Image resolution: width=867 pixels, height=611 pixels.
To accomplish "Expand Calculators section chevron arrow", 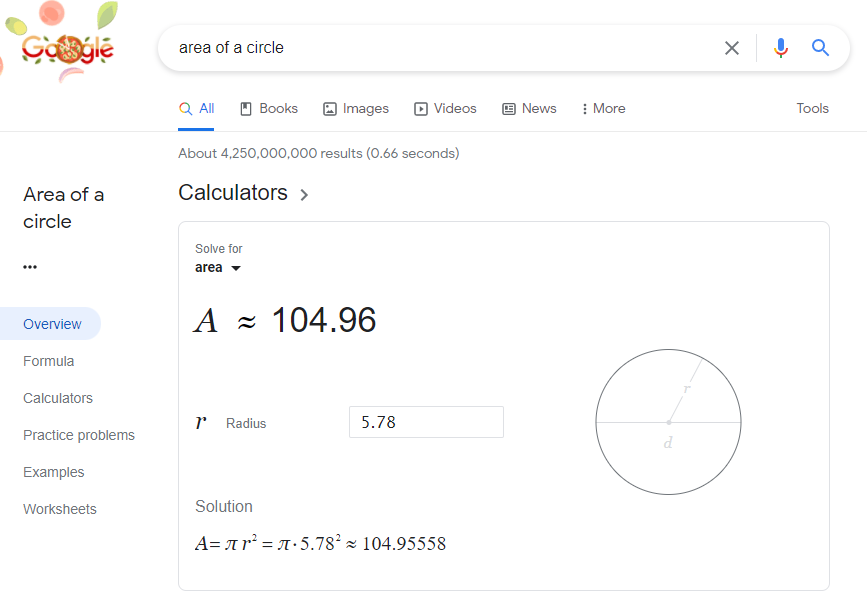I will coord(304,195).
